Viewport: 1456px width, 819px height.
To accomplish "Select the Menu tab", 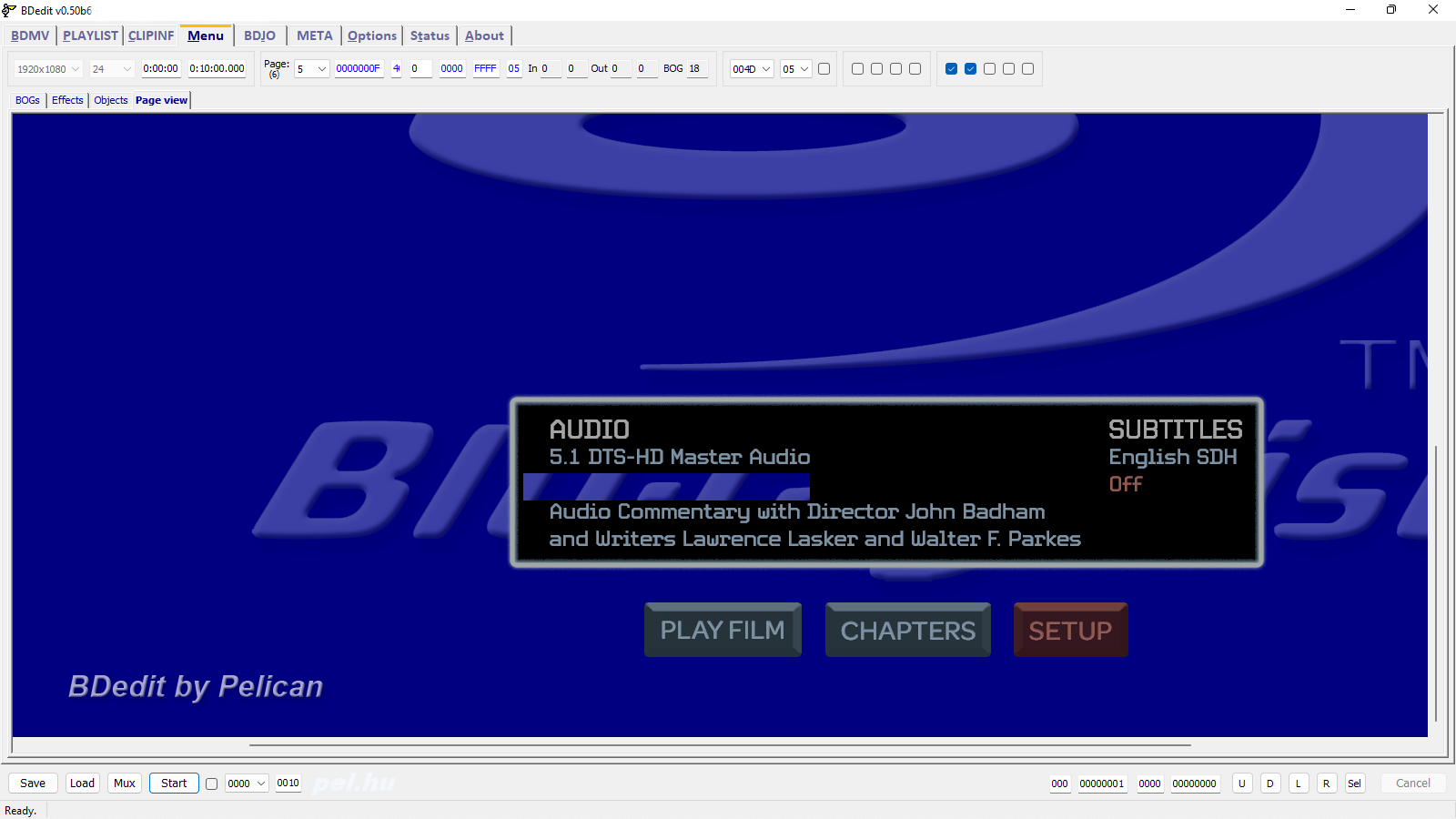I will click(206, 35).
